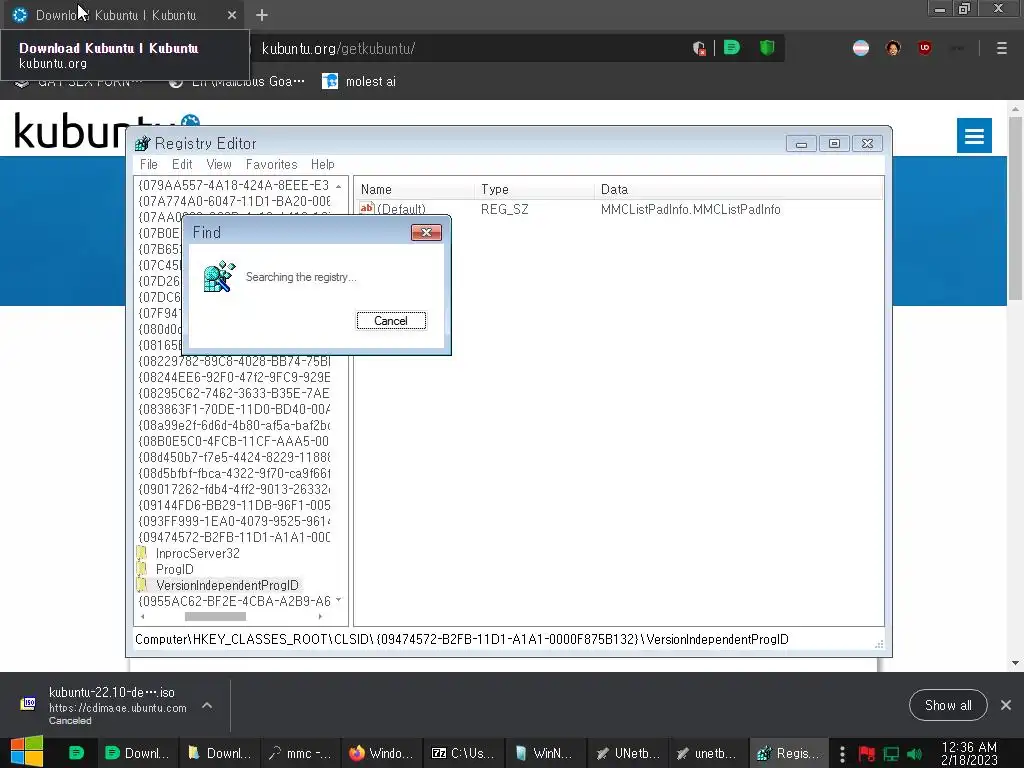Click Cancel in the Find dialog
Viewport: 1024px width, 768px height.
tap(391, 321)
